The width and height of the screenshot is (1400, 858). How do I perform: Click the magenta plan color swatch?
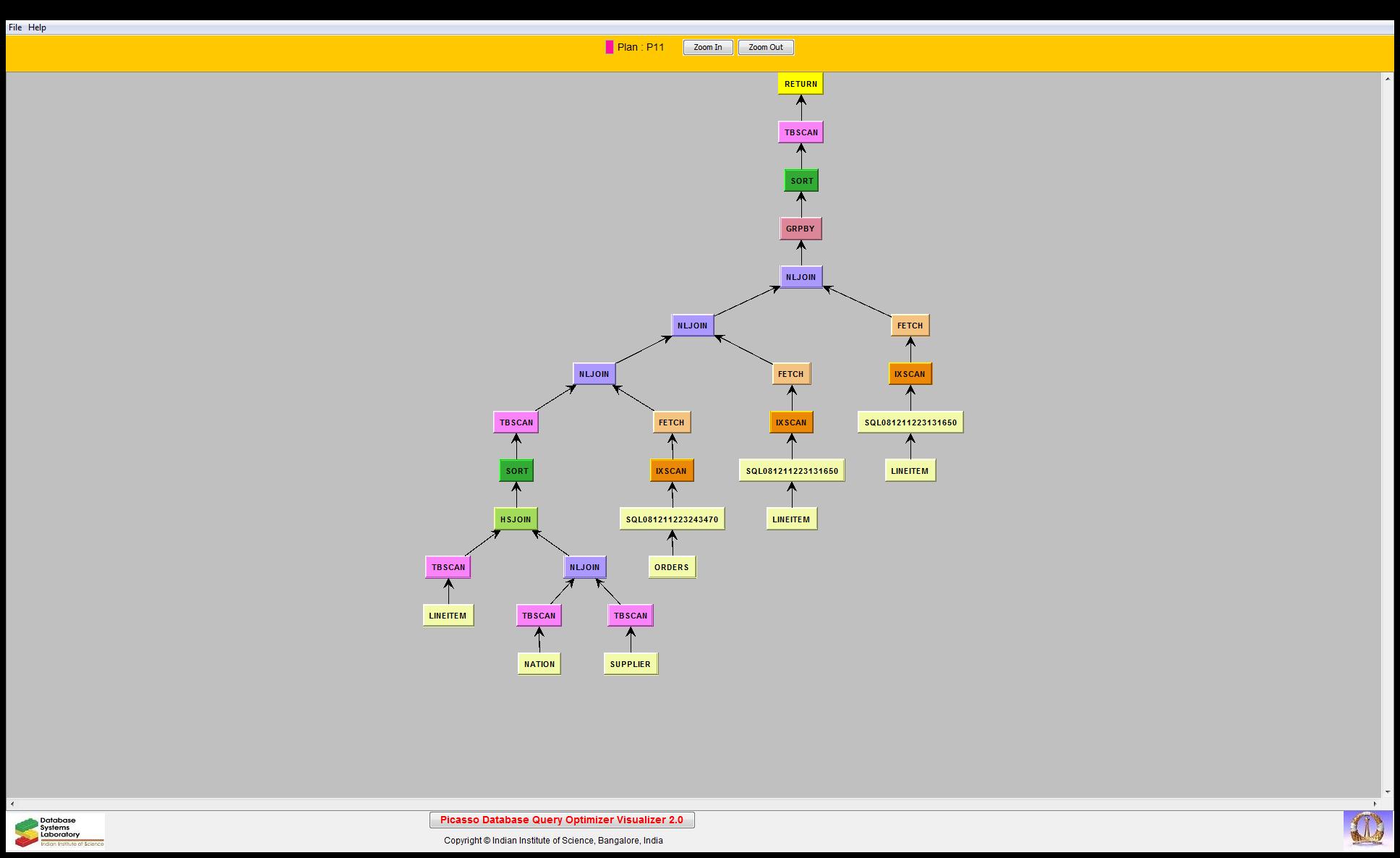pos(609,47)
